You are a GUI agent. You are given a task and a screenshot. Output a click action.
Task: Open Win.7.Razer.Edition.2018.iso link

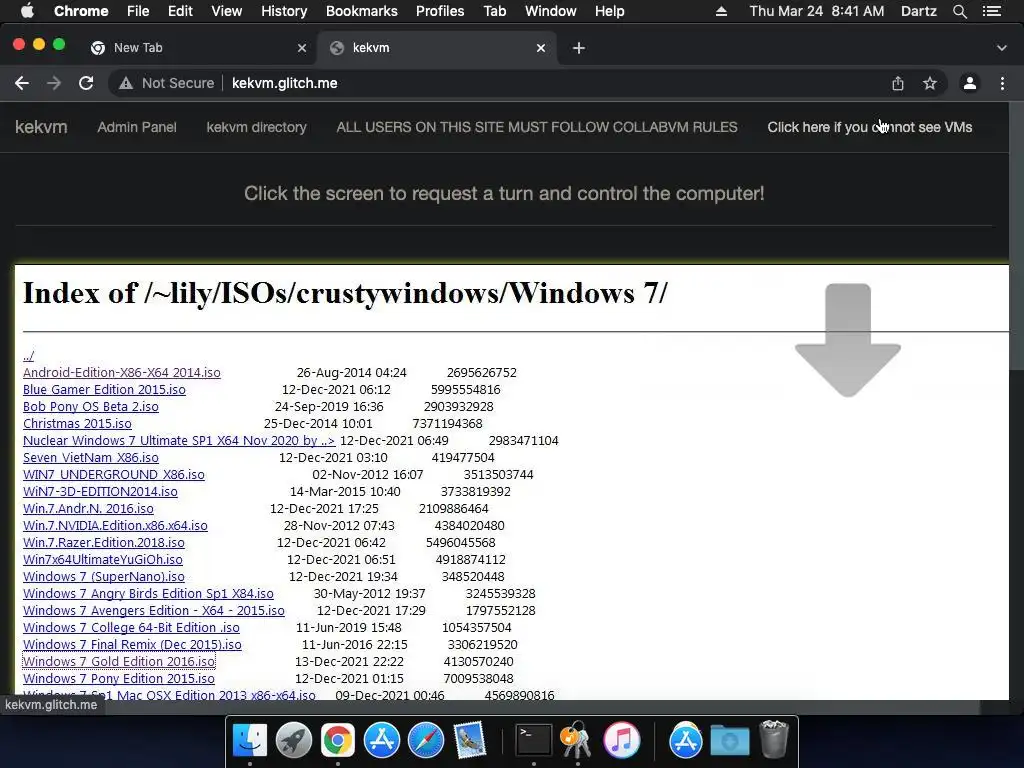coord(104,542)
